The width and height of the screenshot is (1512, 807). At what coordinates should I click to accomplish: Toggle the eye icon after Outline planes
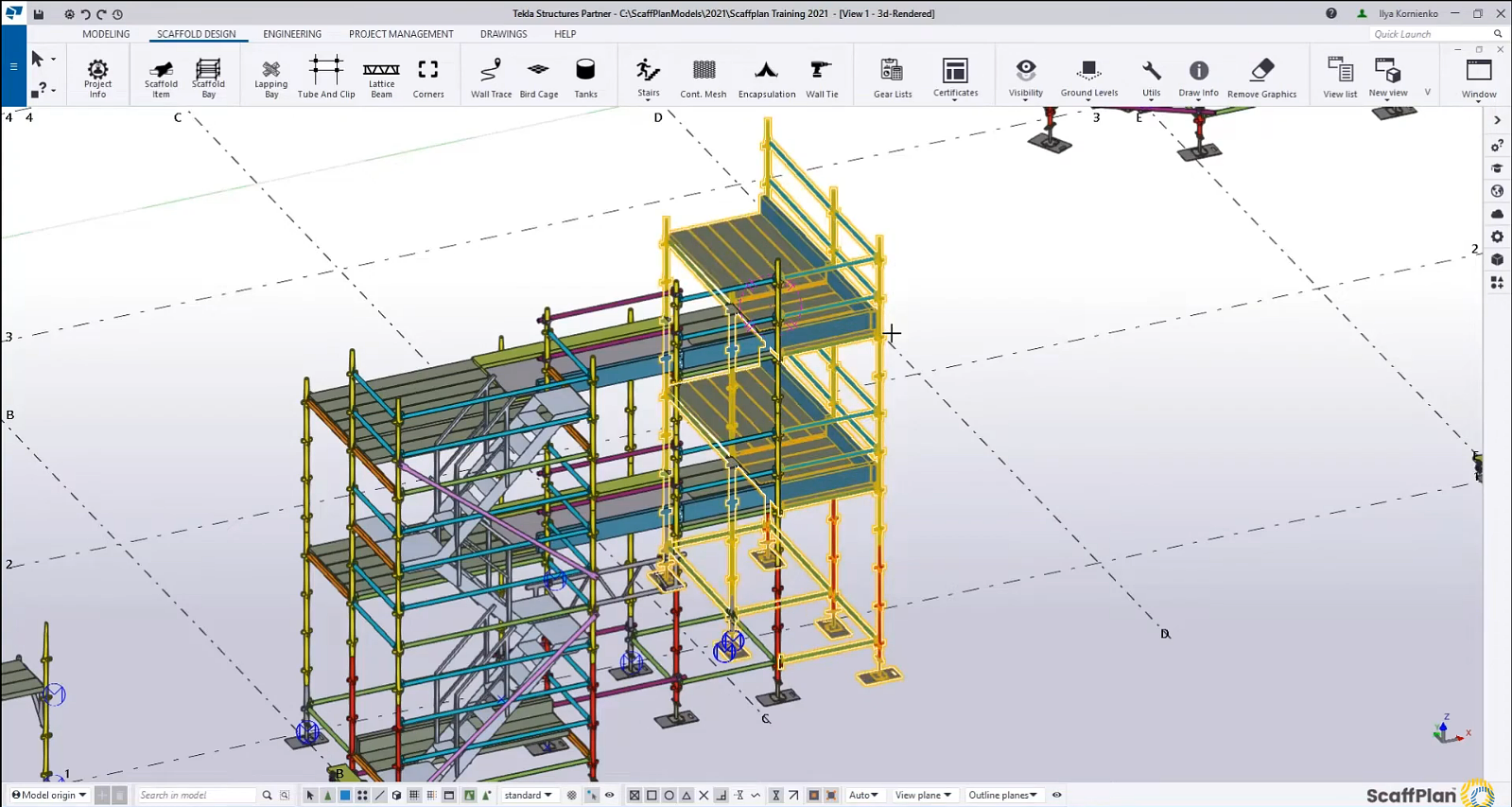click(1057, 796)
